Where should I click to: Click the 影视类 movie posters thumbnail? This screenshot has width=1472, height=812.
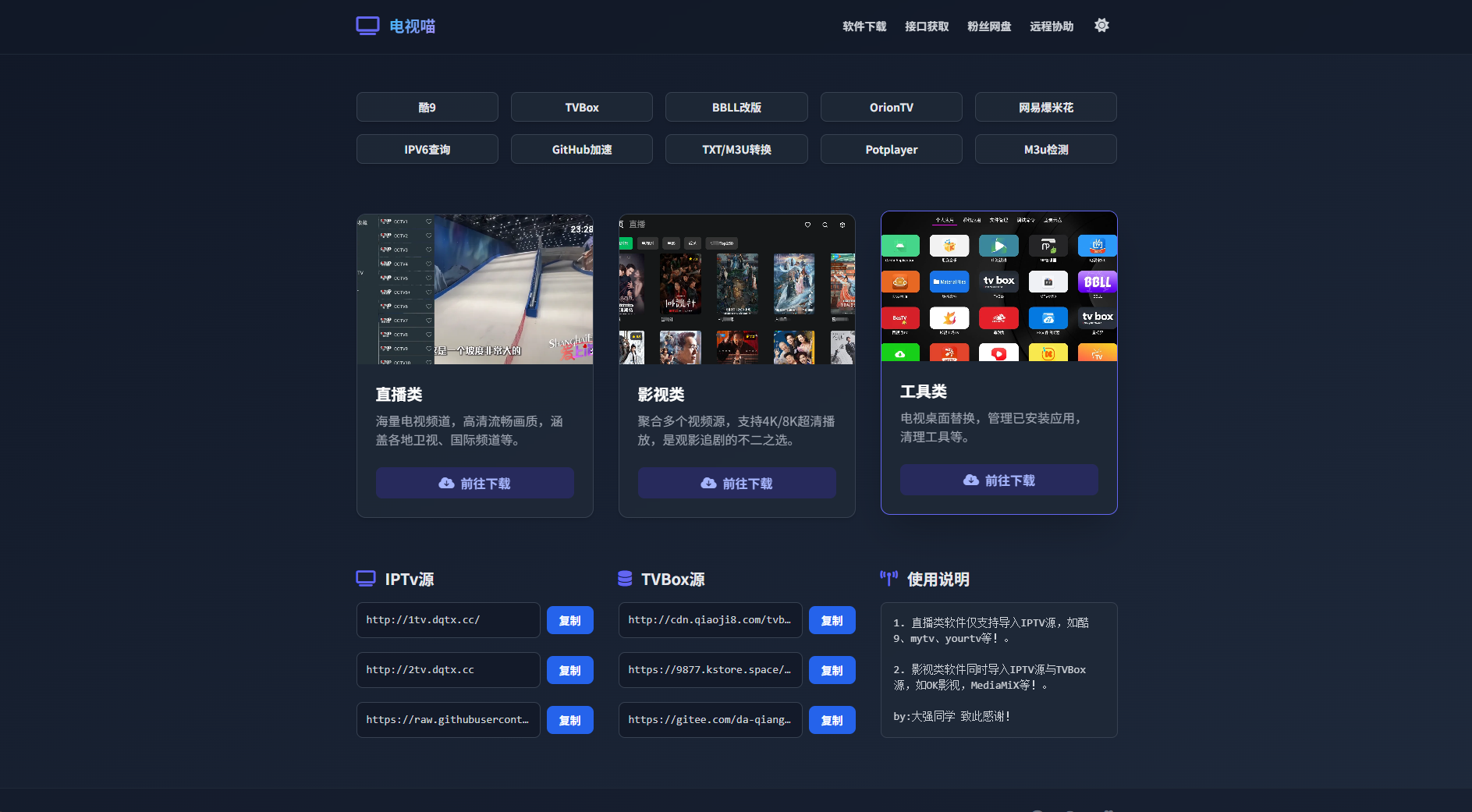(736, 289)
